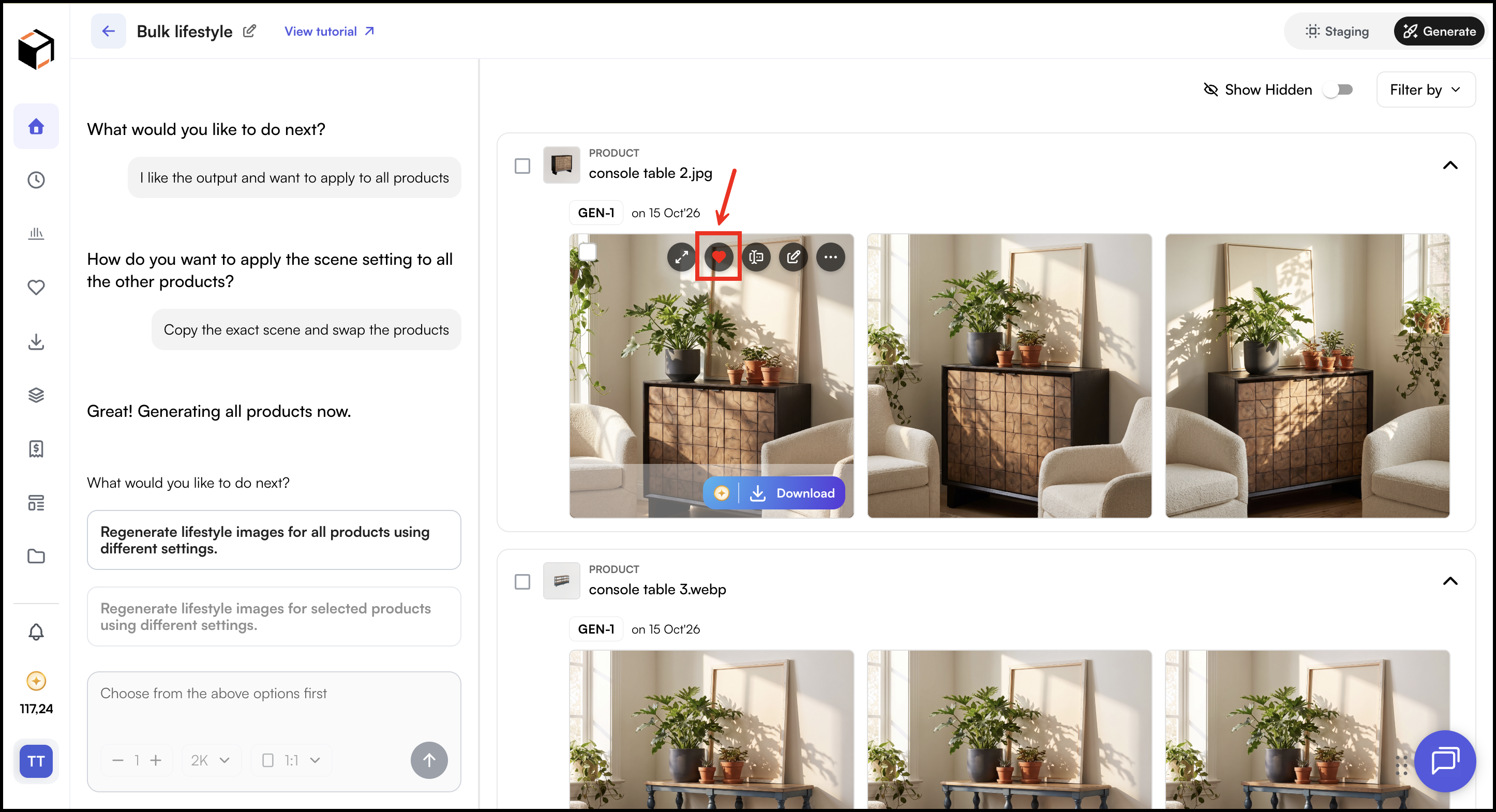Select the first generated image checkbox
The image size is (1496, 812).
tap(588, 252)
